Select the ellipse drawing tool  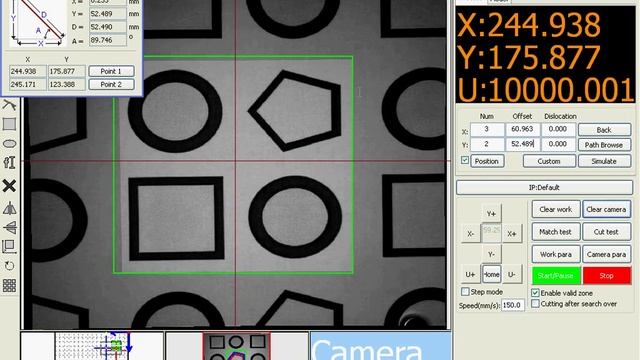[9, 144]
